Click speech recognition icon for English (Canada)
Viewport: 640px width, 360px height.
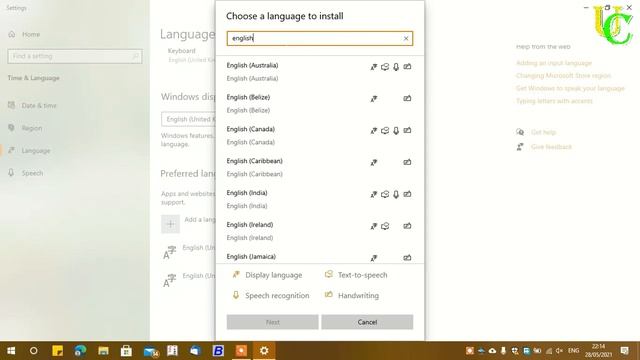point(396,131)
